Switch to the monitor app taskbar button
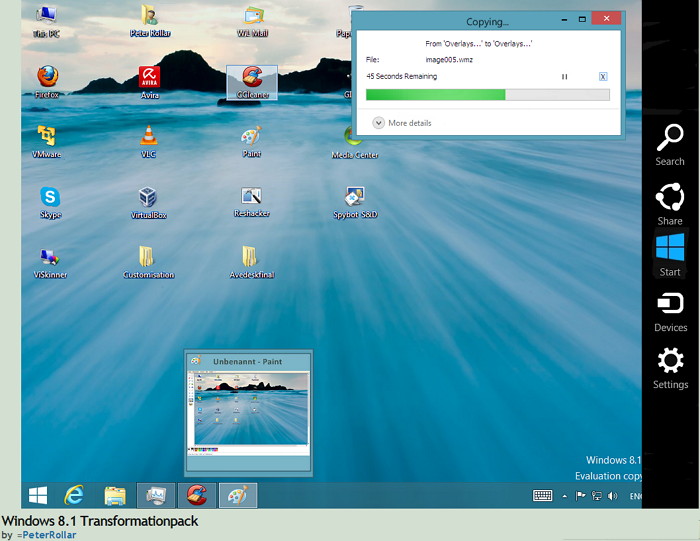This screenshot has width=700, height=541. [156, 495]
